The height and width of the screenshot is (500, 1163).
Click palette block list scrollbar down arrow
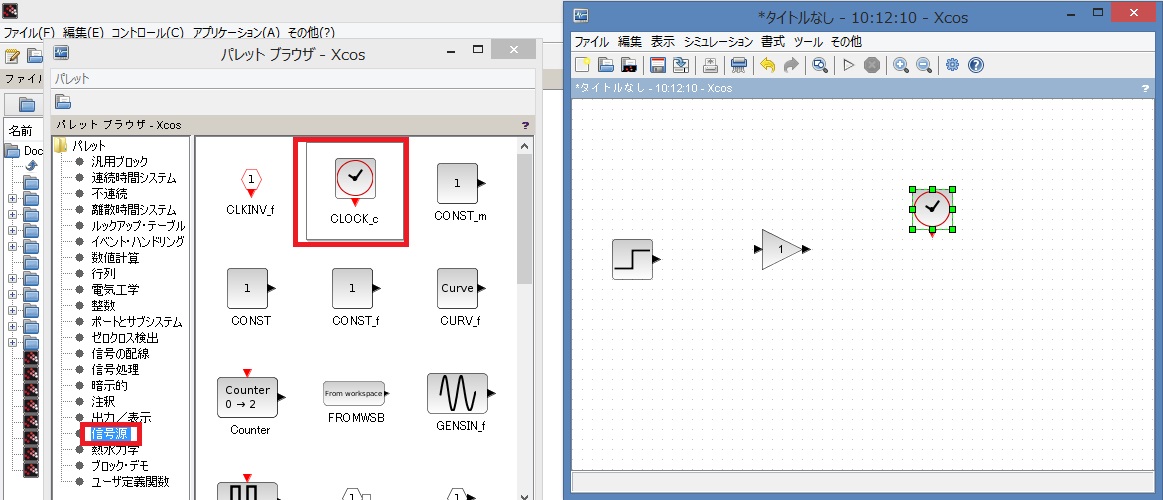pos(524,495)
